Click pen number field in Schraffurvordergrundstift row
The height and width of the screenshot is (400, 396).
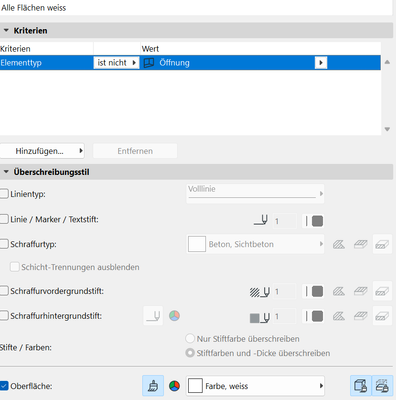pyautogui.click(x=285, y=292)
